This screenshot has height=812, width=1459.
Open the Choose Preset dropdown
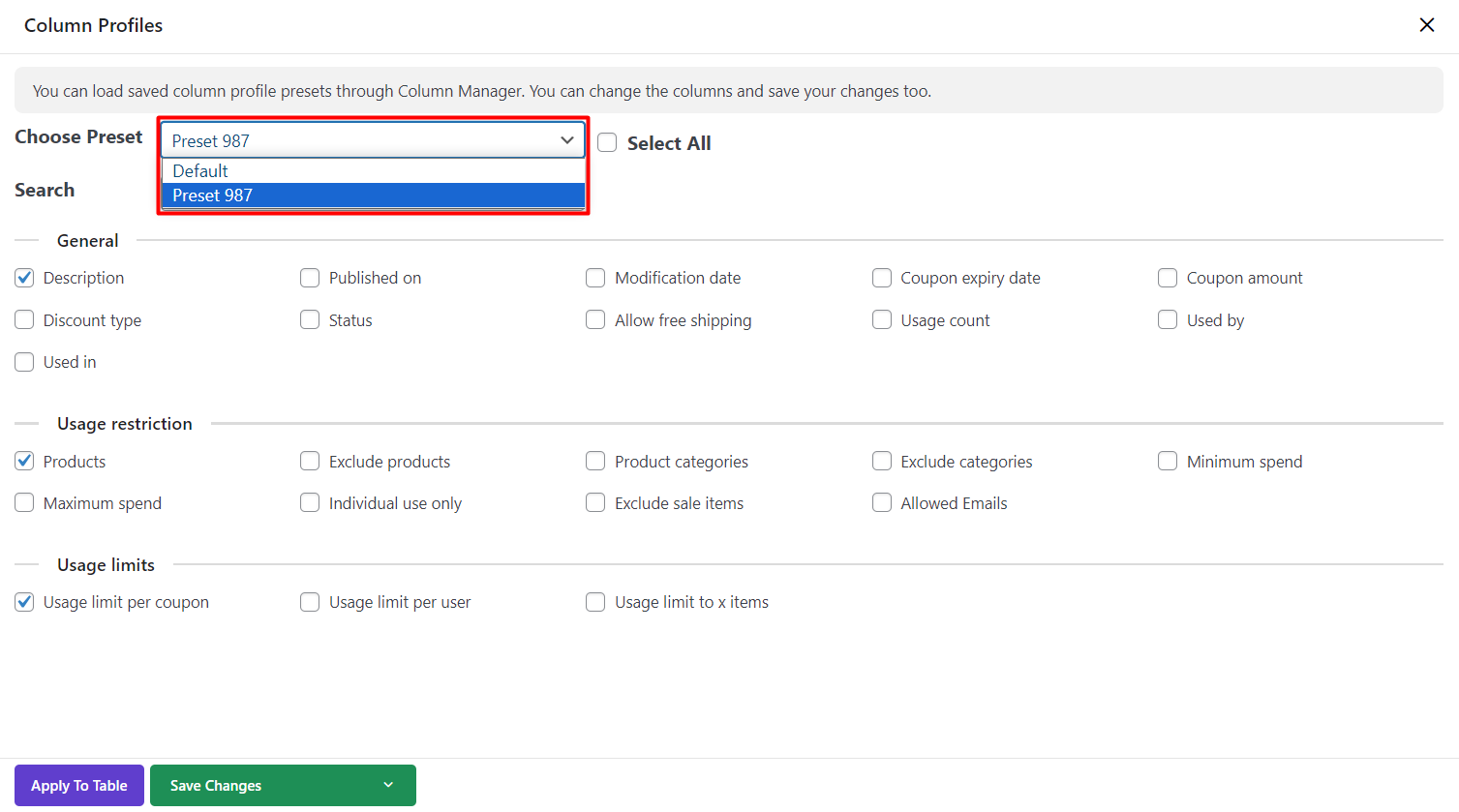click(373, 140)
